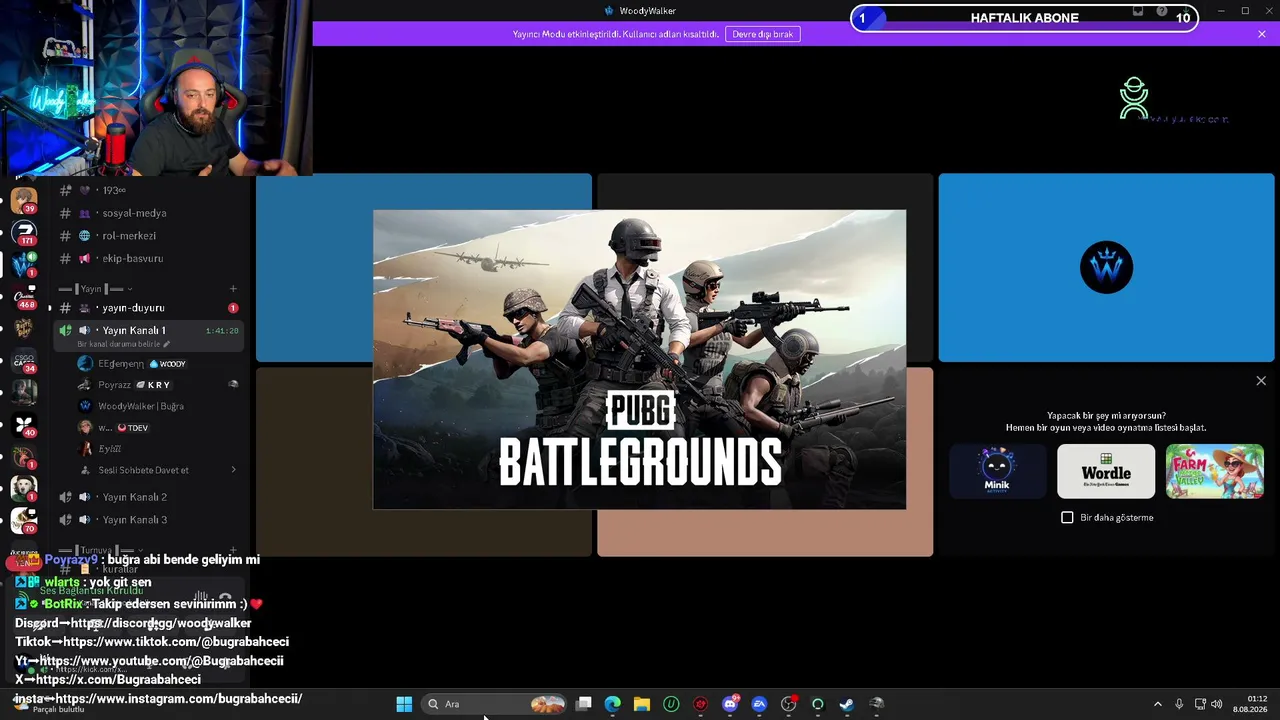Open the red app icon on taskbar

(700, 704)
